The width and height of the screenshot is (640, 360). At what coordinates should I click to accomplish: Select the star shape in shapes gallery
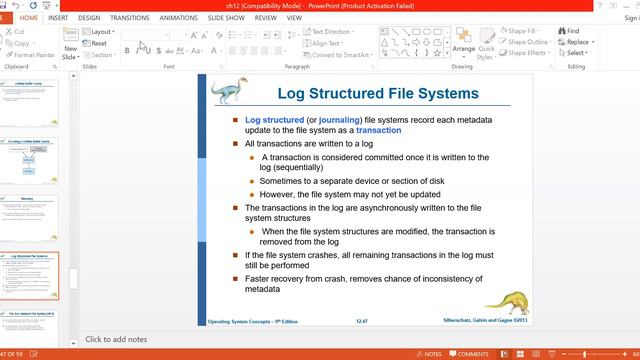point(437,53)
